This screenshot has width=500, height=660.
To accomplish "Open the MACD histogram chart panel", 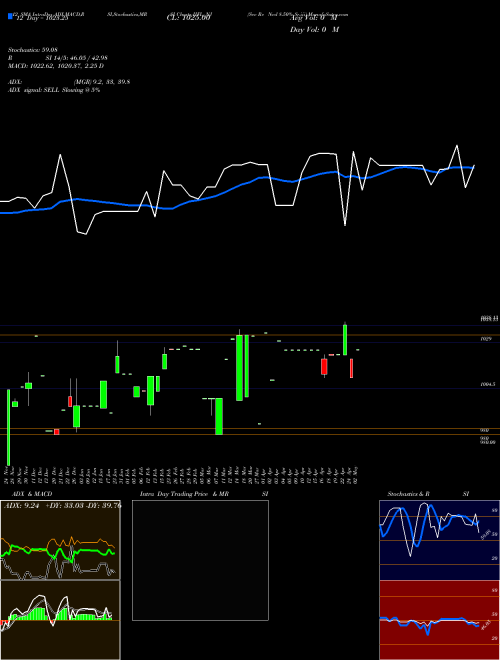I will point(60,620).
